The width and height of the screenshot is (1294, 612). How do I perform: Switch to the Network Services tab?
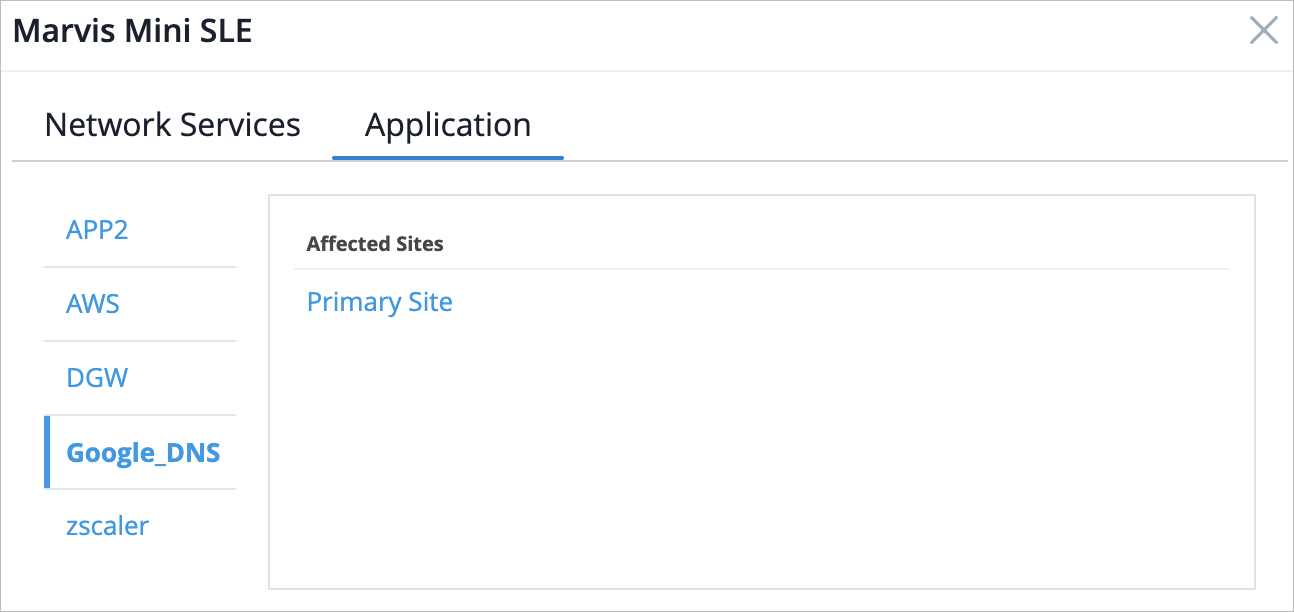(173, 125)
